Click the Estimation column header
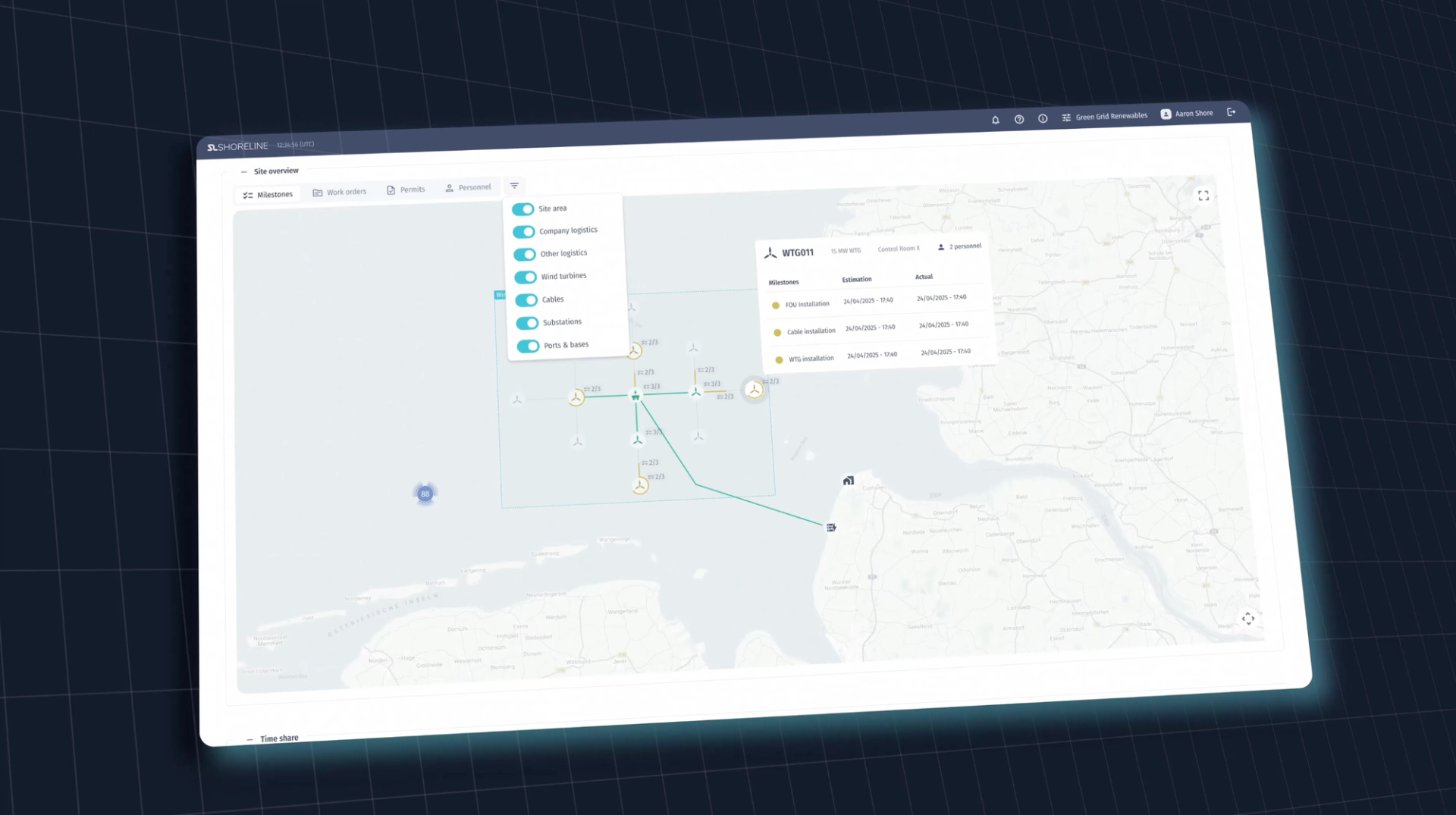Screen dimensions: 1456x815 click(x=857, y=280)
